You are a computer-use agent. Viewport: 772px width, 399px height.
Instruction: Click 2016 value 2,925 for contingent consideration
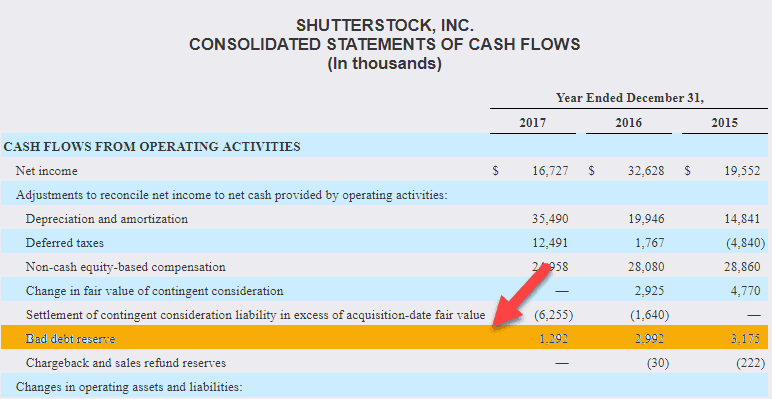[649, 291]
